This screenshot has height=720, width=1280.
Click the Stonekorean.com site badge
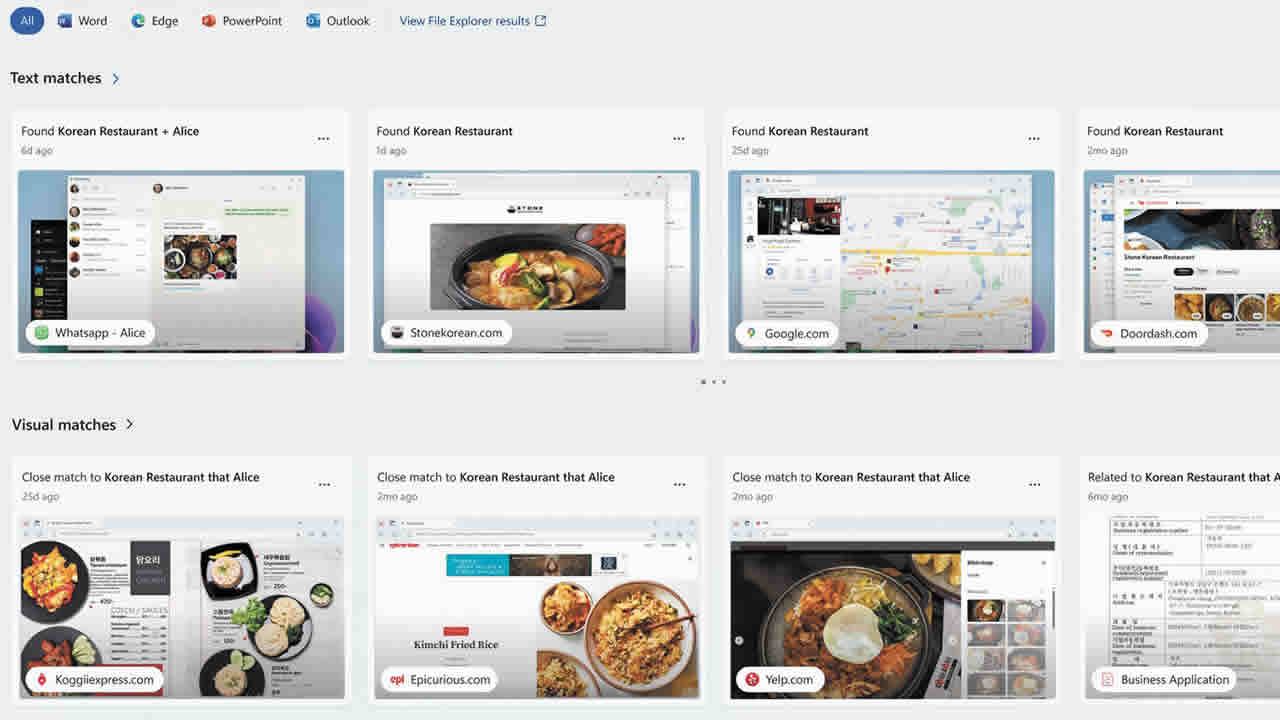[446, 333]
